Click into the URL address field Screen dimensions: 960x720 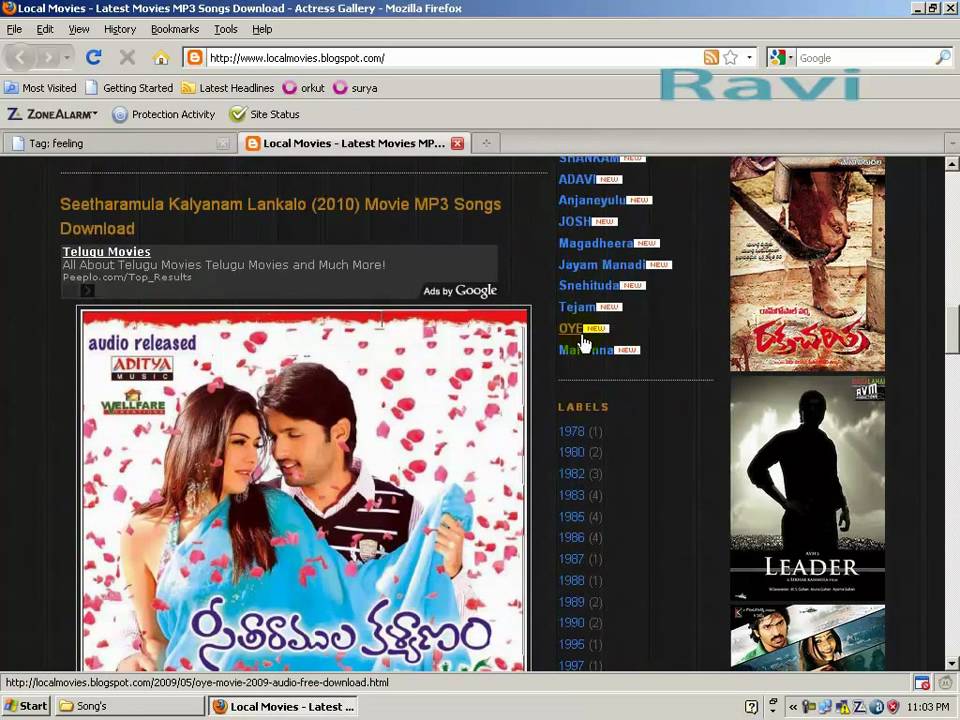pyautogui.click(x=440, y=58)
